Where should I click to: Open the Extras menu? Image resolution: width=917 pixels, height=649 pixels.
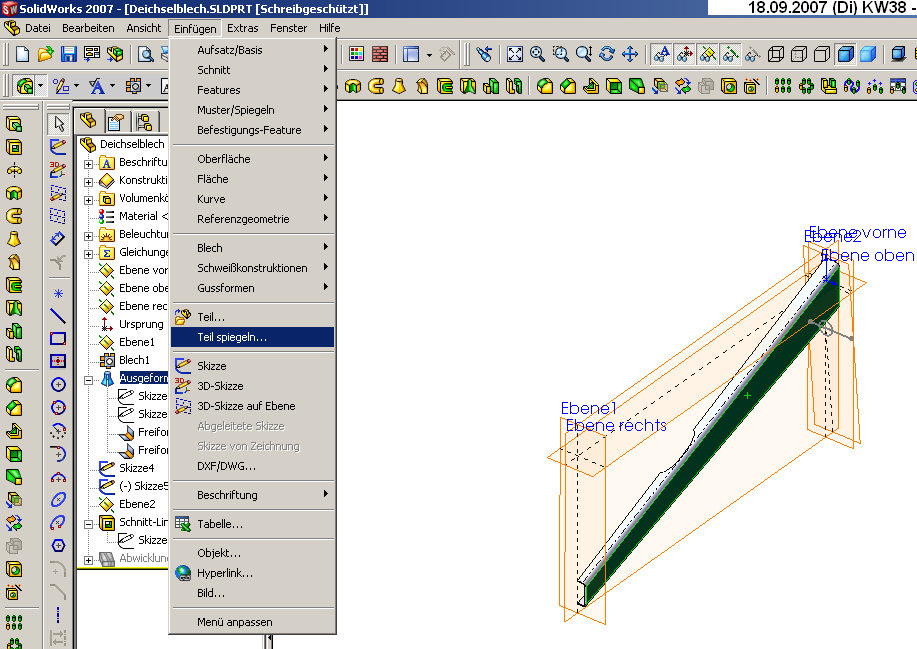pos(243,28)
